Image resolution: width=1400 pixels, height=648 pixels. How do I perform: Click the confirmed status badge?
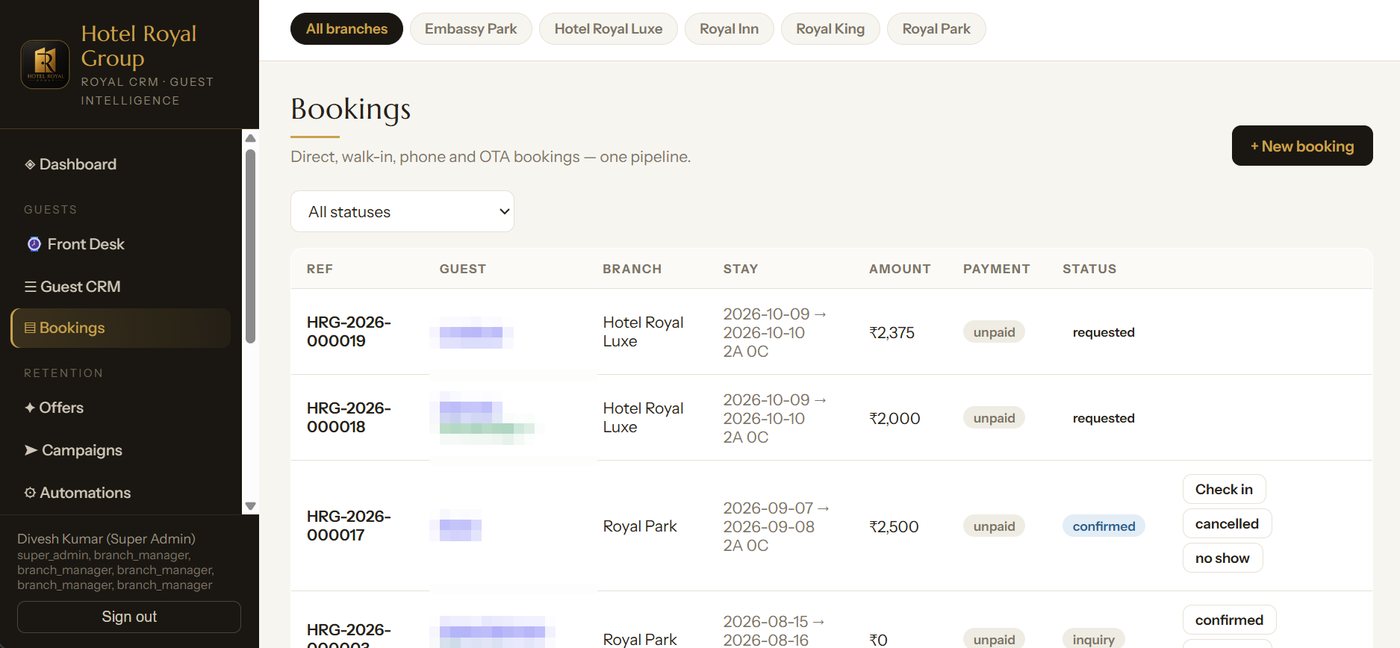click(1104, 526)
